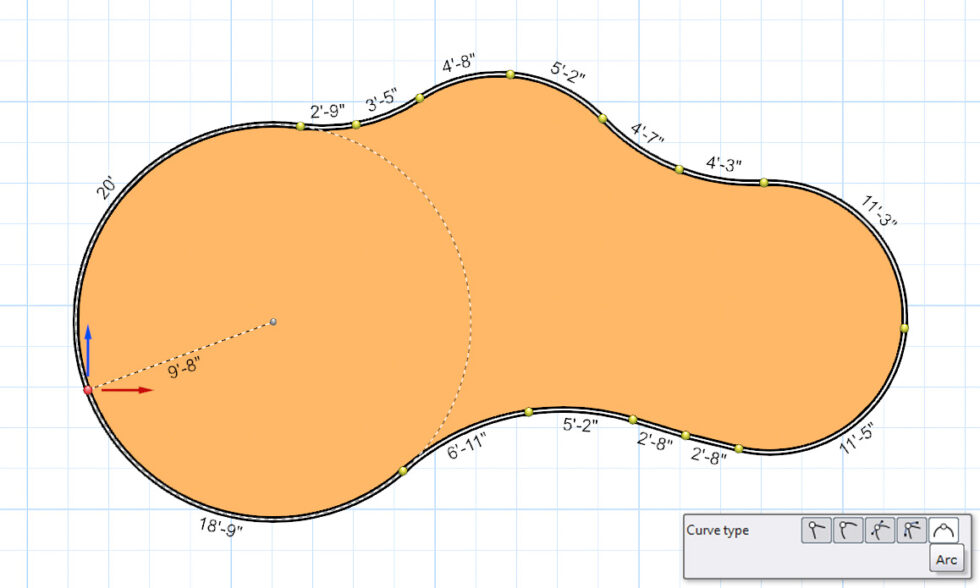
Task: Choose the symmetric bezier handles curve type
Action: pyautogui.click(x=879, y=530)
